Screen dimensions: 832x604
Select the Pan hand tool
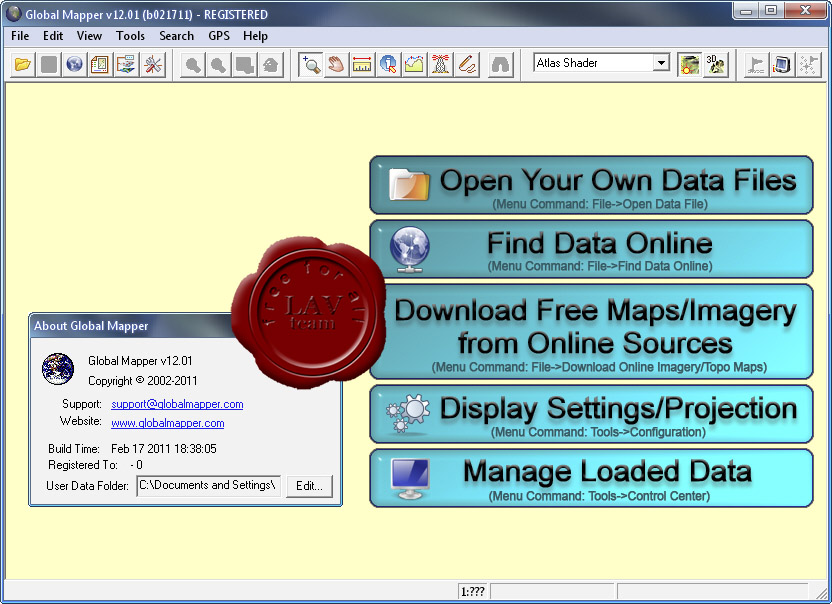[x=336, y=65]
